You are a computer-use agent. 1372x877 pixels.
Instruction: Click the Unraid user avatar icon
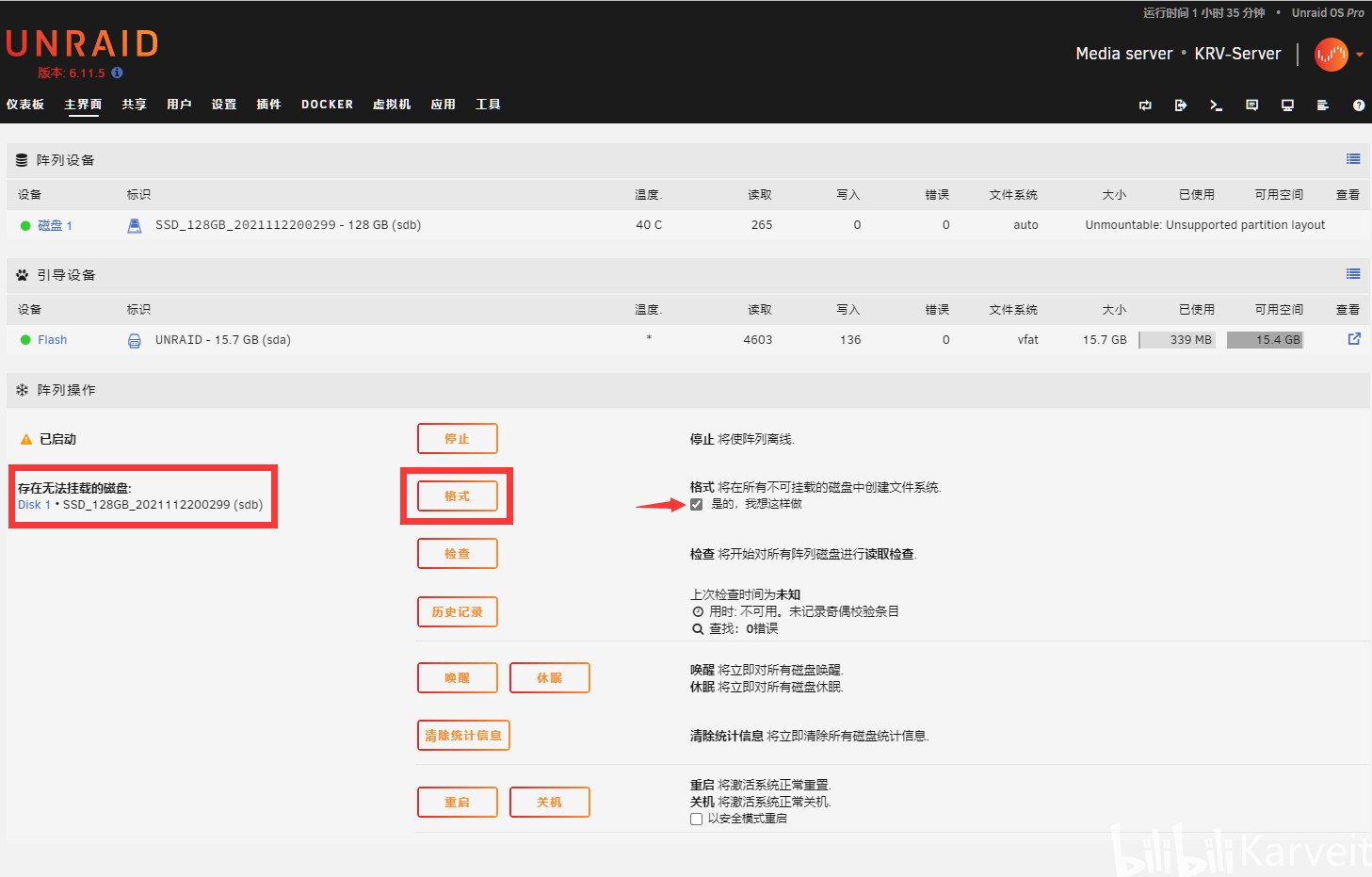(x=1332, y=55)
